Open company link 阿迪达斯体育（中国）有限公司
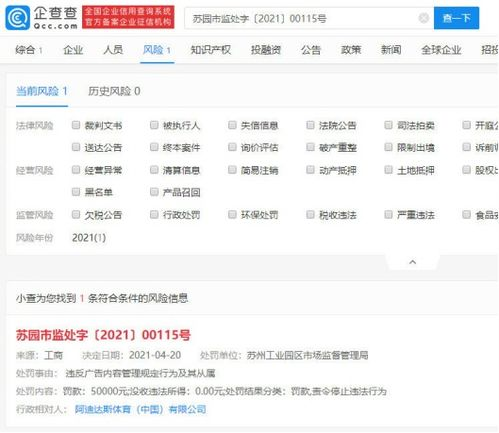 point(140,409)
